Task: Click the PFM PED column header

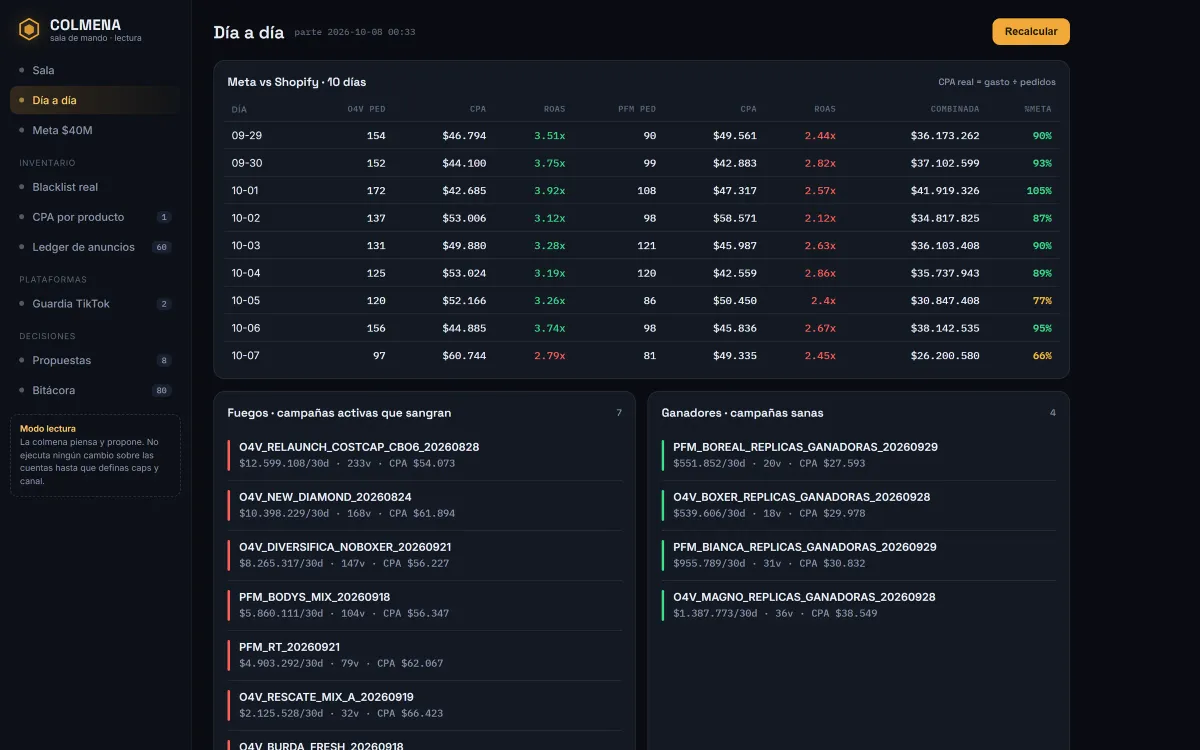Action: click(637, 109)
